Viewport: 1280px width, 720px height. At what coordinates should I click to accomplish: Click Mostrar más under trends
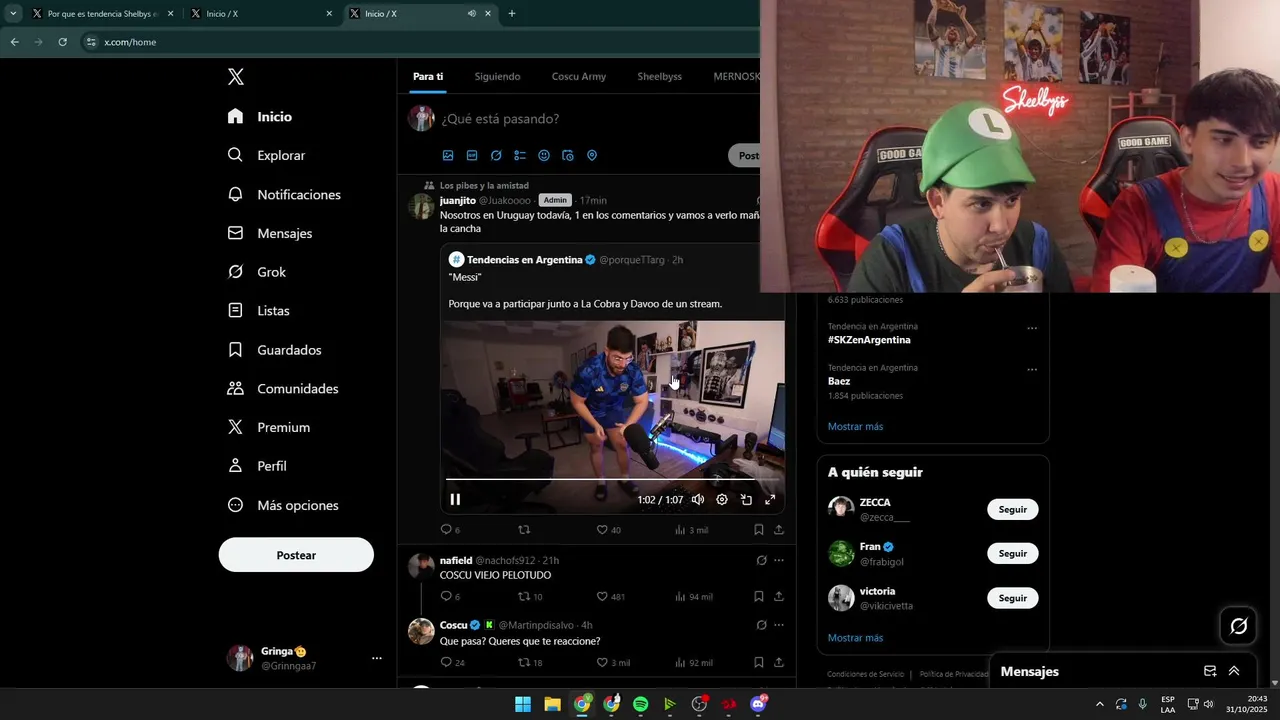[855, 427]
